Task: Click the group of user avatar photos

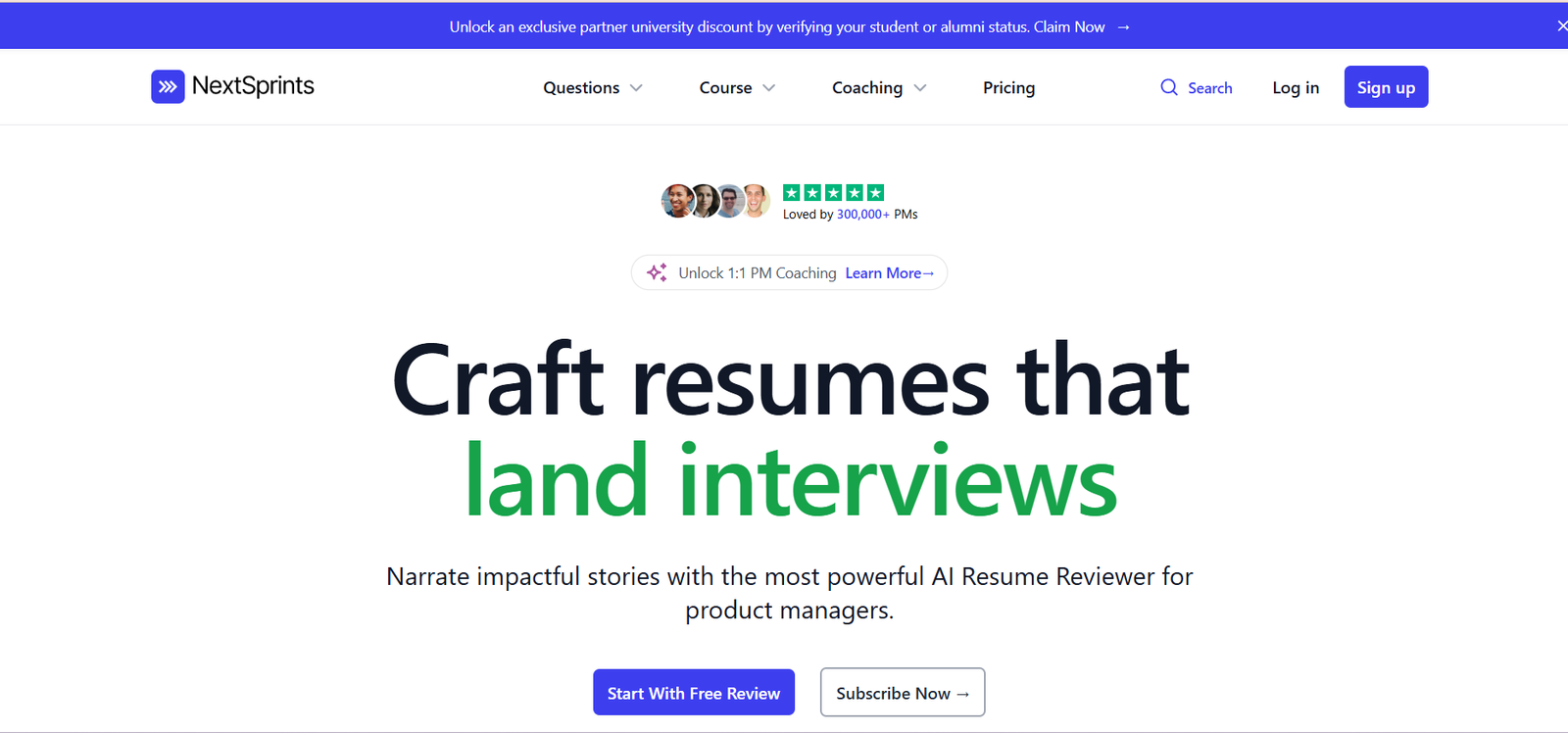Action: (715, 201)
